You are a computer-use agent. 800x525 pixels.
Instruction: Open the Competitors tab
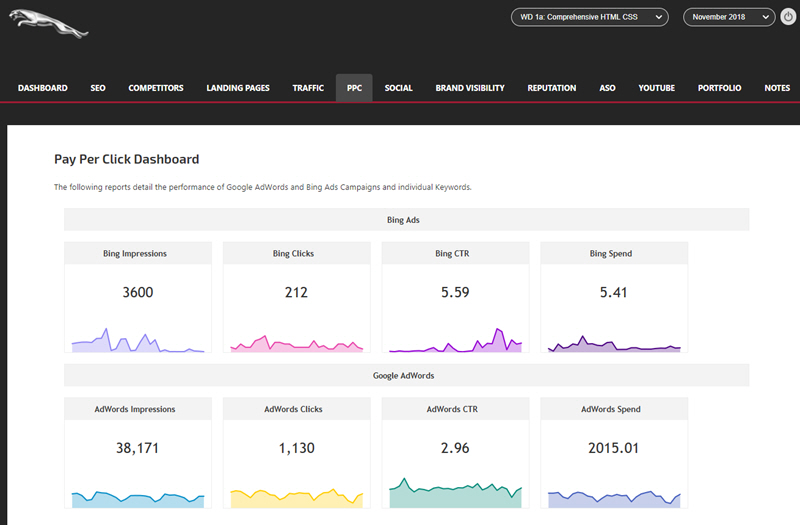(156, 88)
